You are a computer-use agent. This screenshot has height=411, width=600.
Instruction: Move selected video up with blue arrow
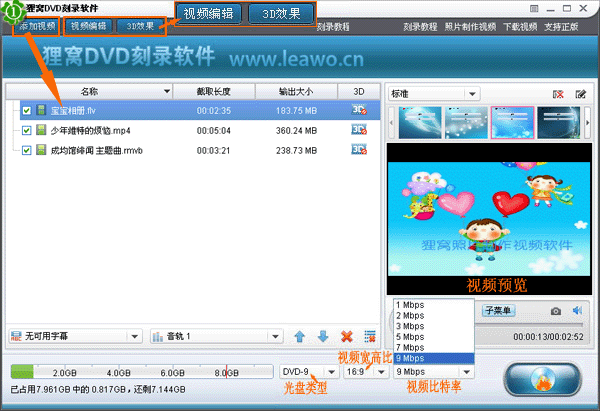pyautogui.click(x=300, y=337)
